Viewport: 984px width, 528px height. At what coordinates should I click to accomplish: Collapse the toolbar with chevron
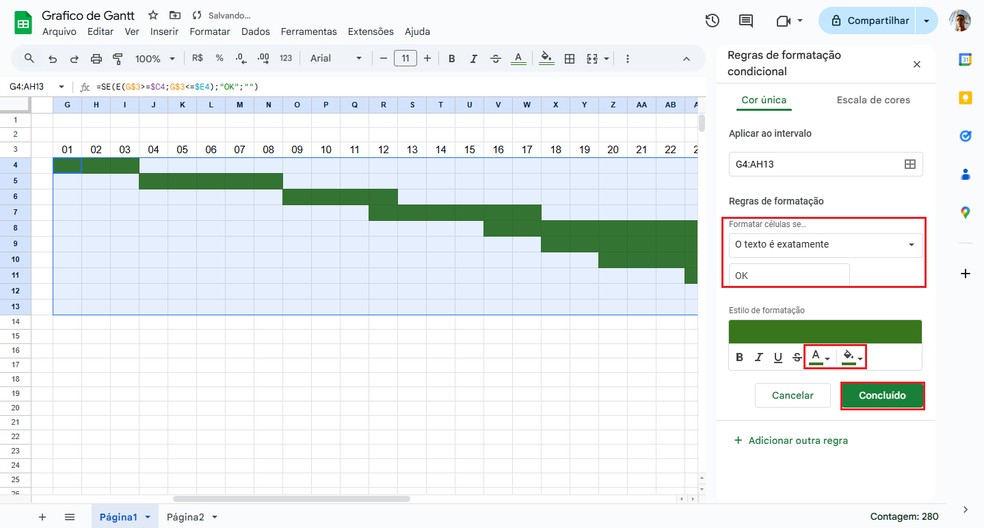tap(687, 59)
